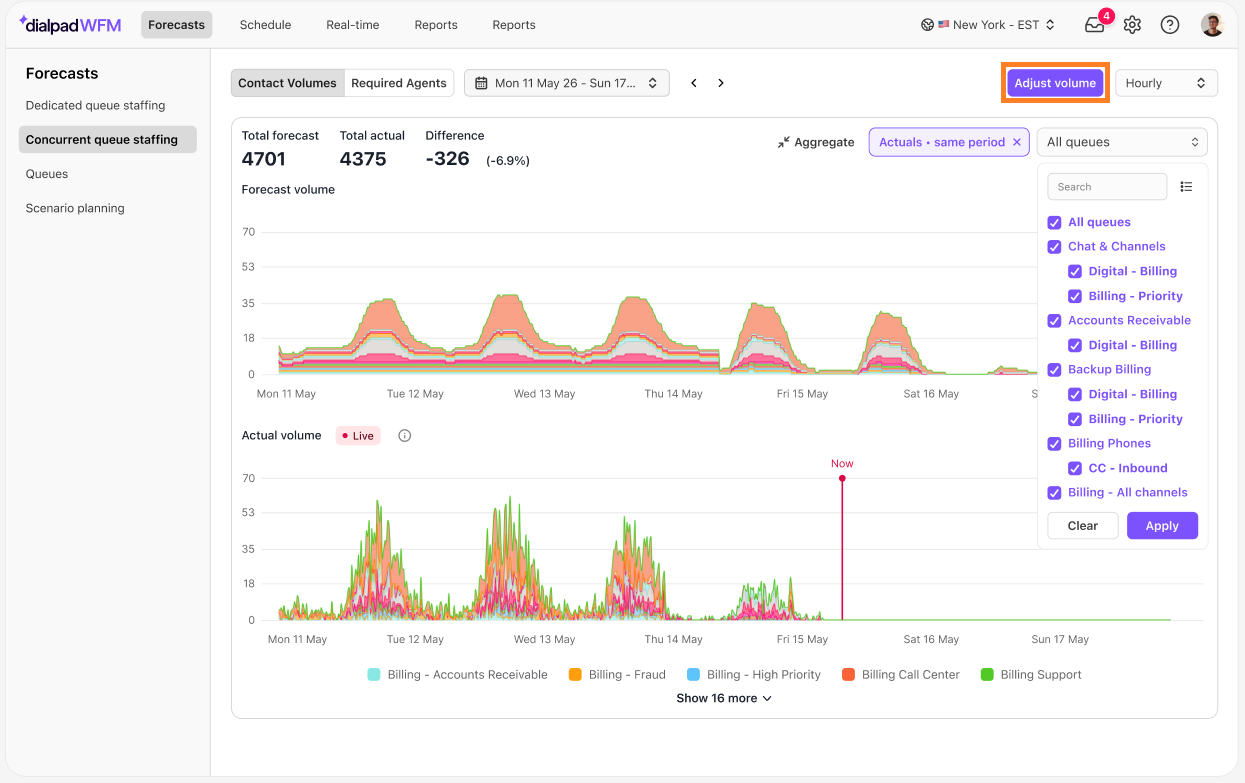The width and height of the screenshot is (1245, 783).
Task: Click the Difference value -326
Action: click(447, 159)
